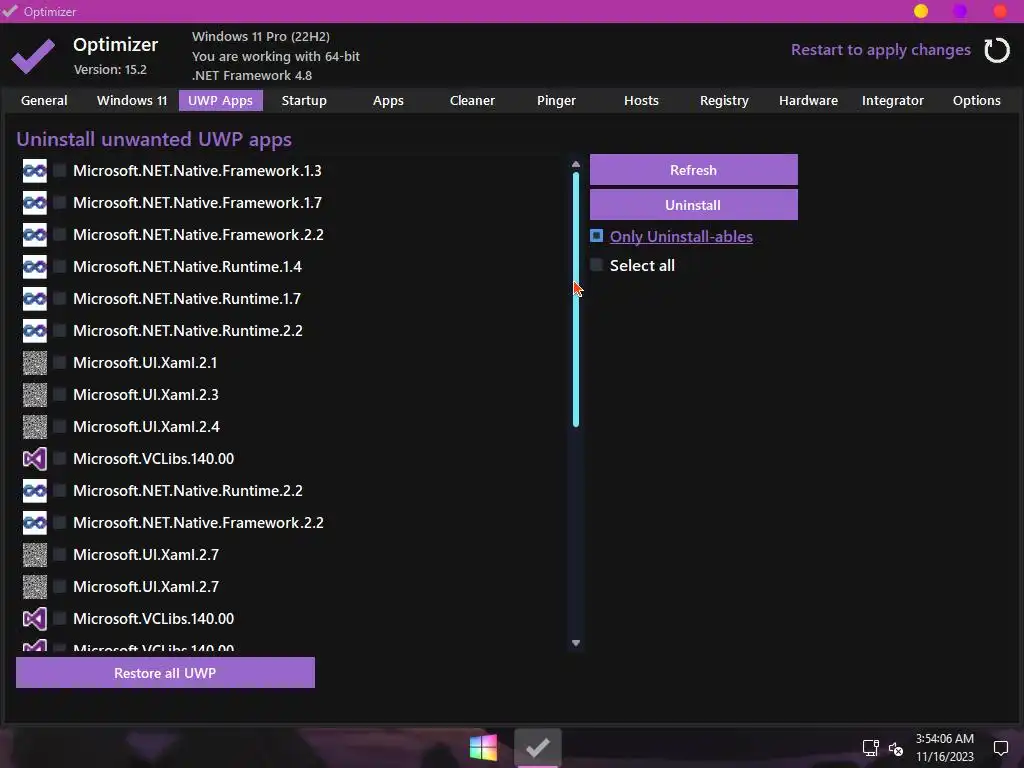This screenshot has width=1024, height=768.
Task: Open the network icon in system tray
Action: tap(870, 748)
